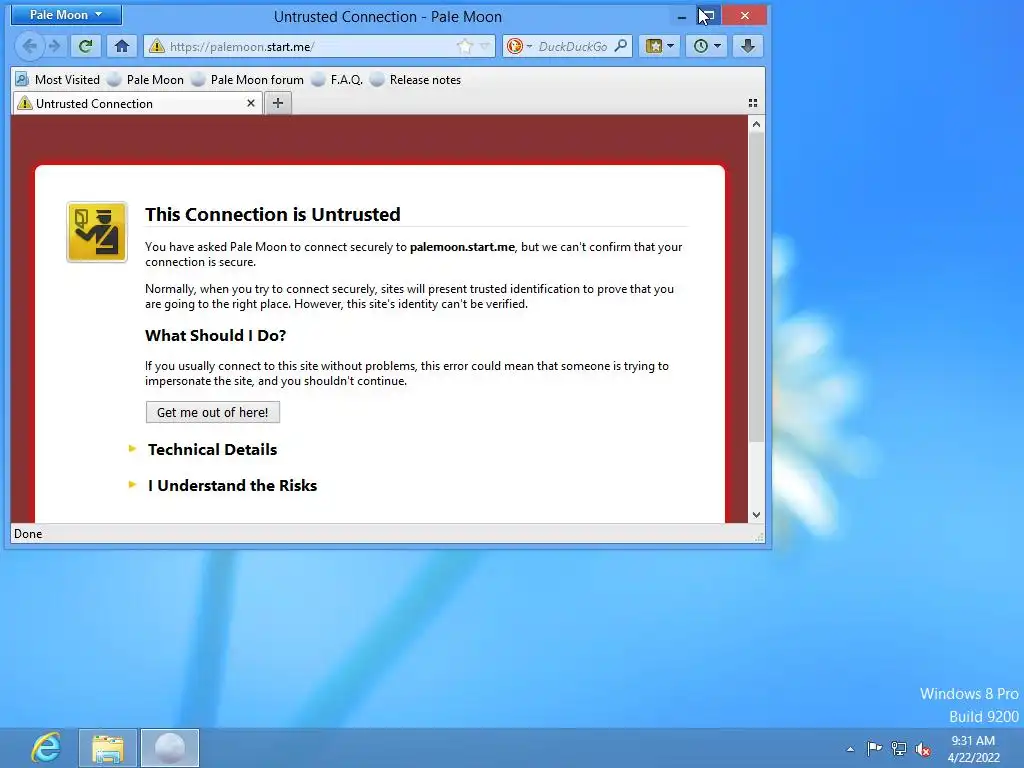Screen dimensions: 1024x768
Task: Open File Explorer from taskbar
Action: pos(108,748)
